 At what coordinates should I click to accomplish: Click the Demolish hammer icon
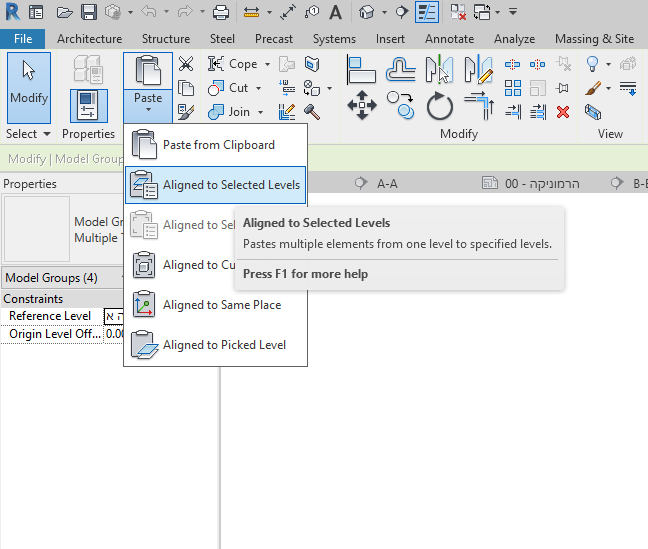pos(312,112)
